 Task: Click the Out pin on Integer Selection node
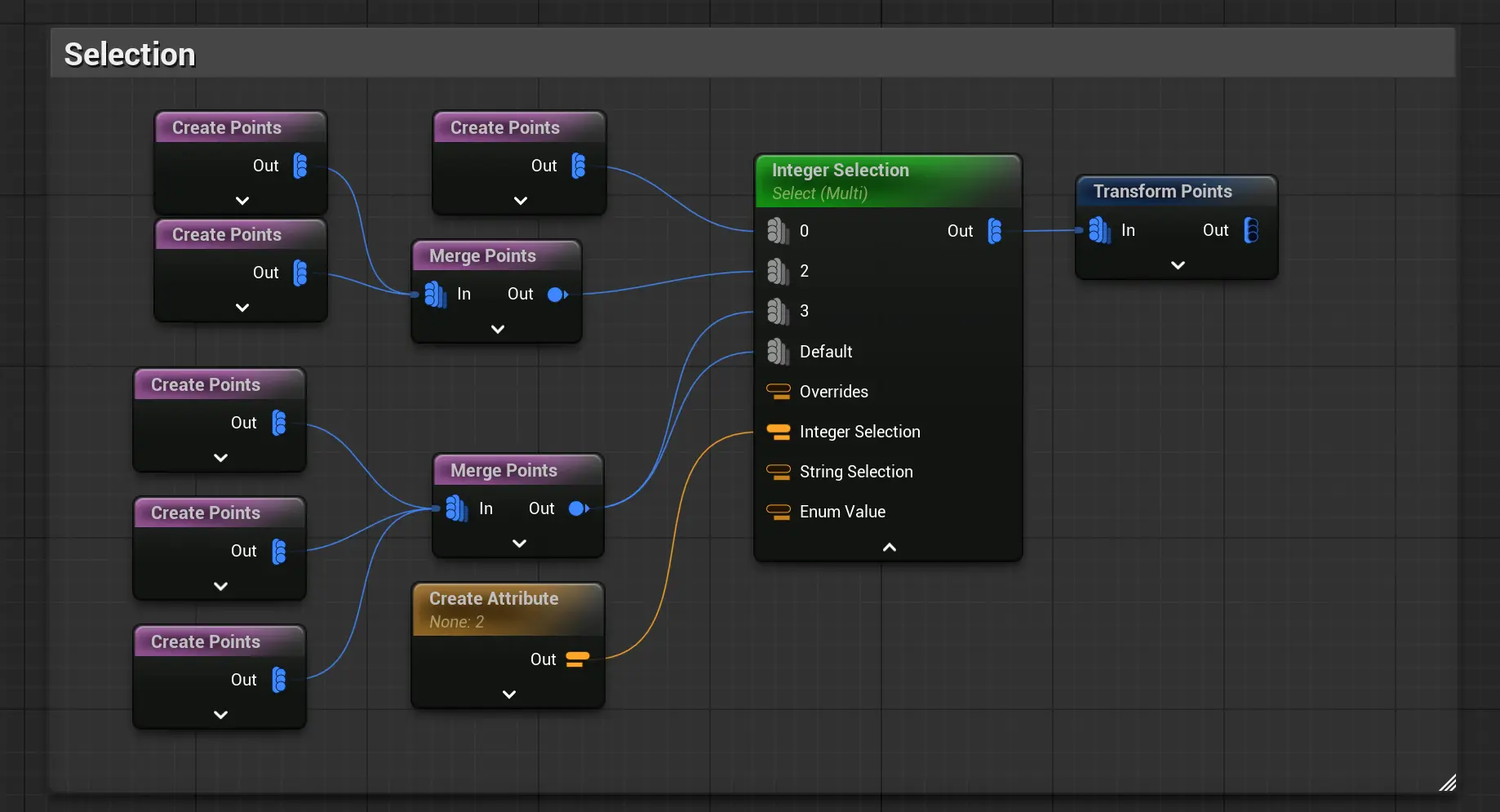[x=995, y=231]
